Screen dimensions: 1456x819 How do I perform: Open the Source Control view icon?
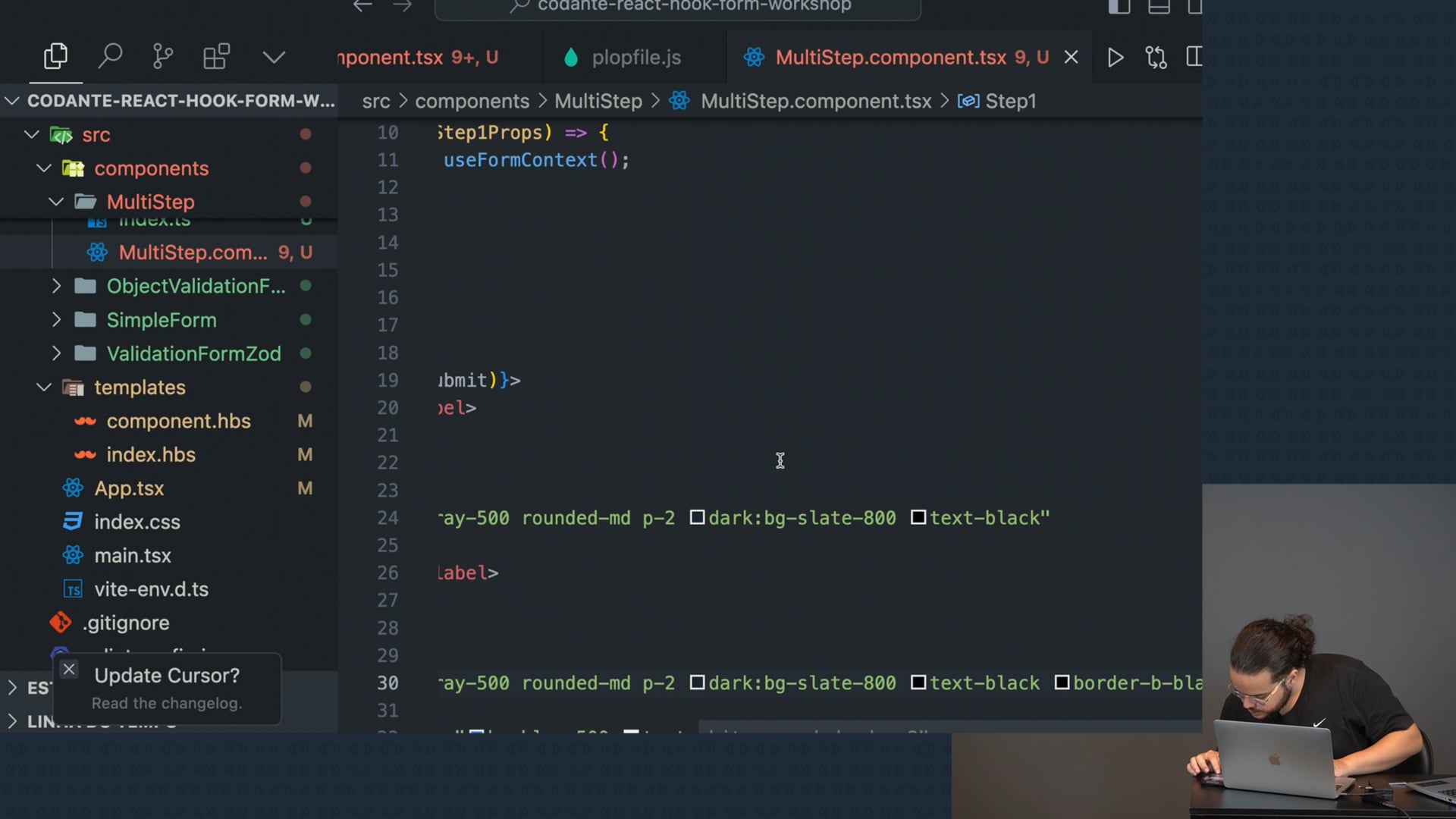162,56
